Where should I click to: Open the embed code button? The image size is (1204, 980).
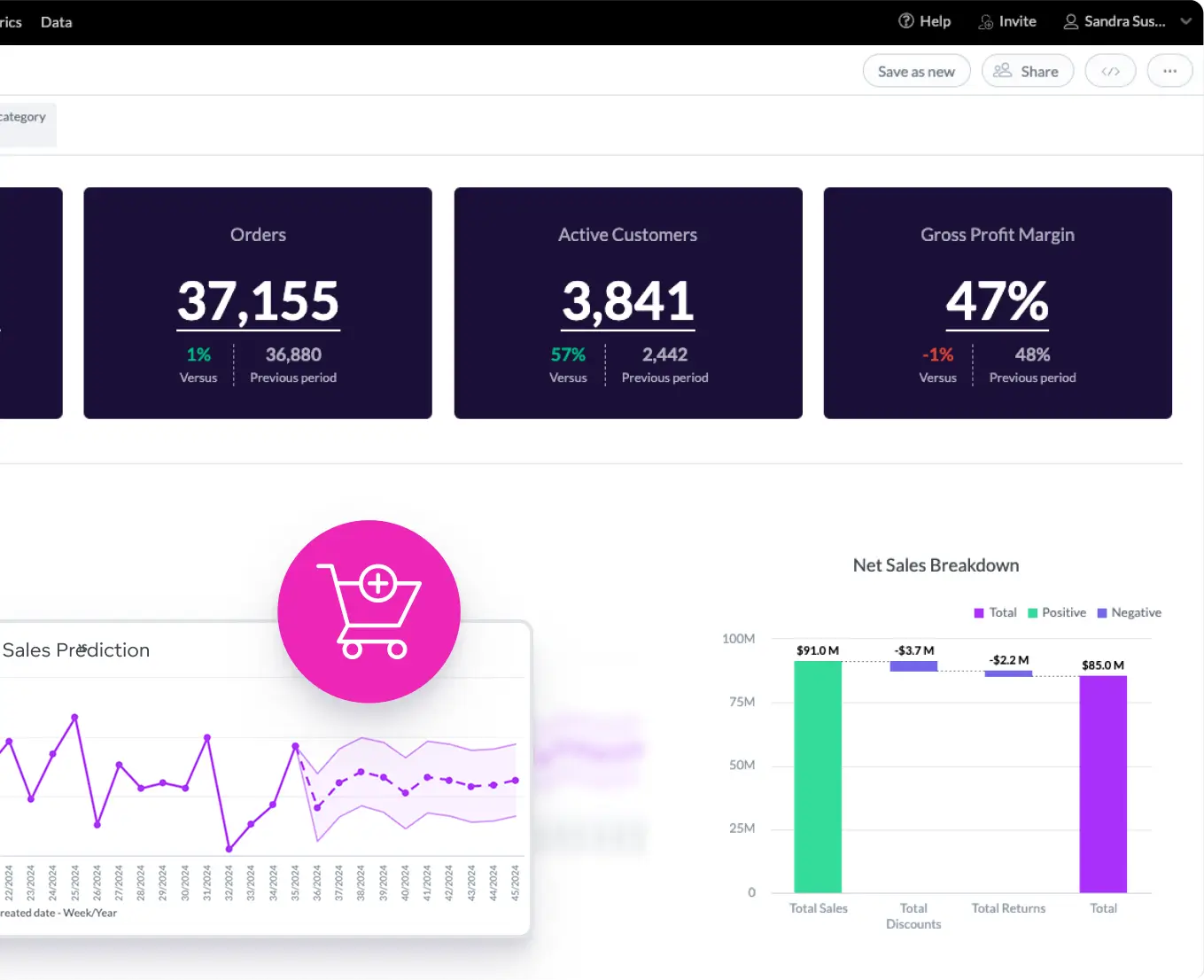pyautogui.click(x=1110, y=72)
